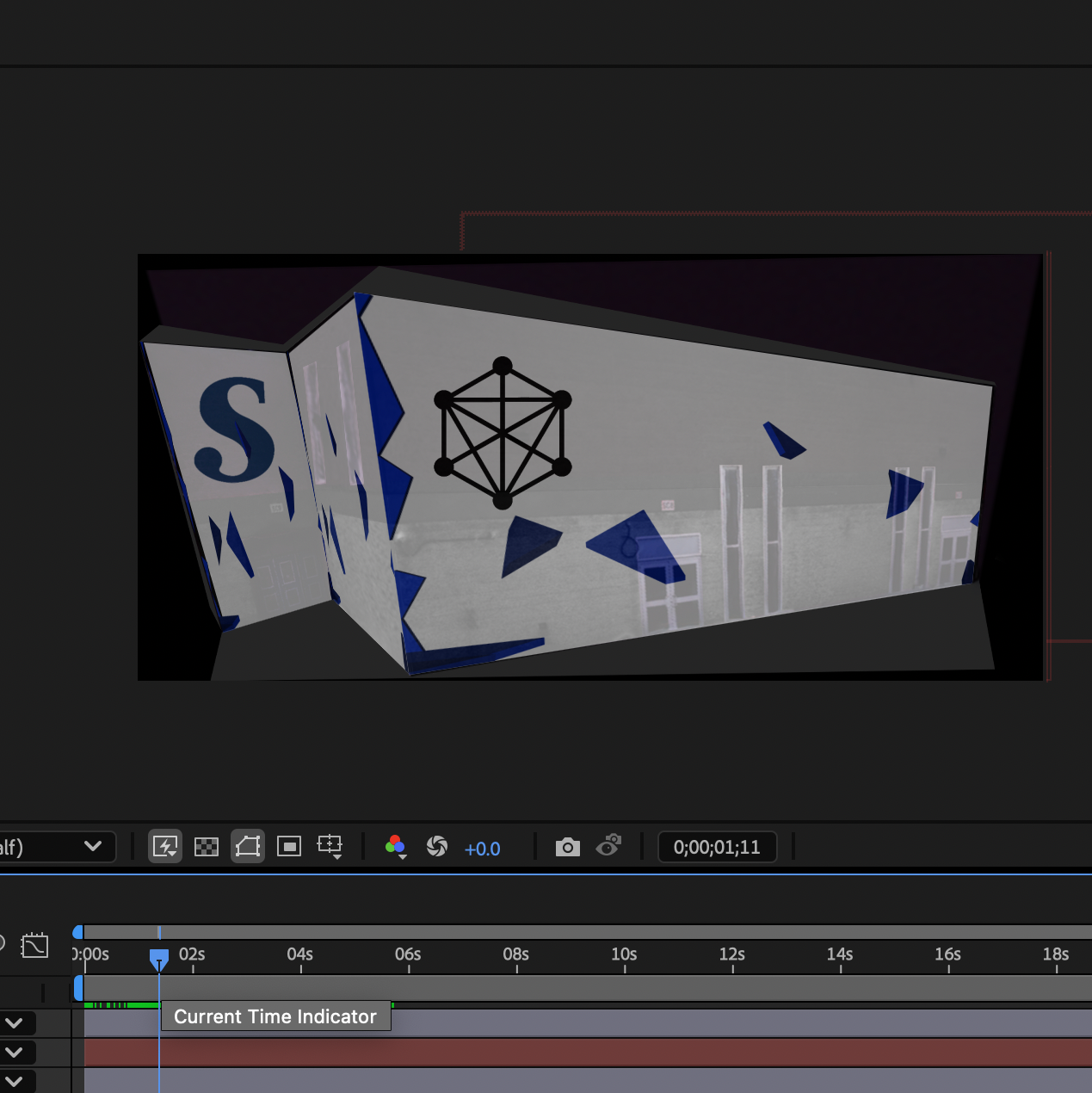The image size is (1092, 1093).
Task: Click the Show Channel RGB icon
Action: 395,846
